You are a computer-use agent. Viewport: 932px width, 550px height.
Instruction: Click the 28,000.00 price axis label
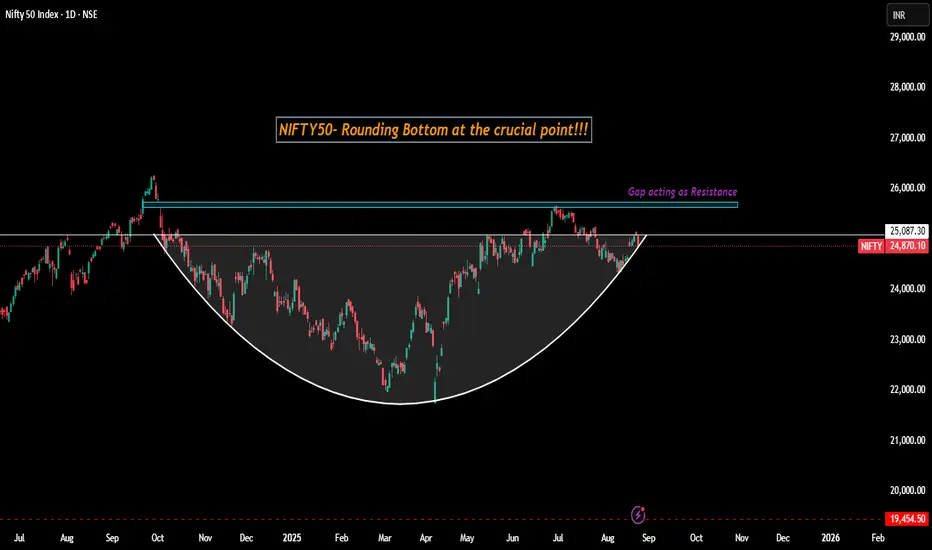pyautogui.click(x=908, y=87)
